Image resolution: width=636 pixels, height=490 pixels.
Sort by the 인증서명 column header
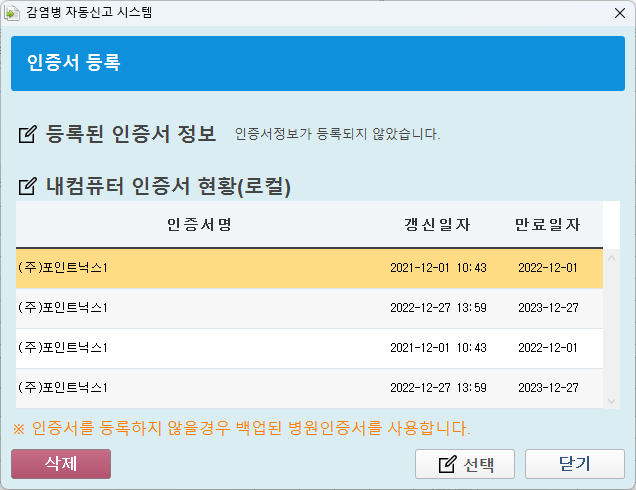(200, 224)
